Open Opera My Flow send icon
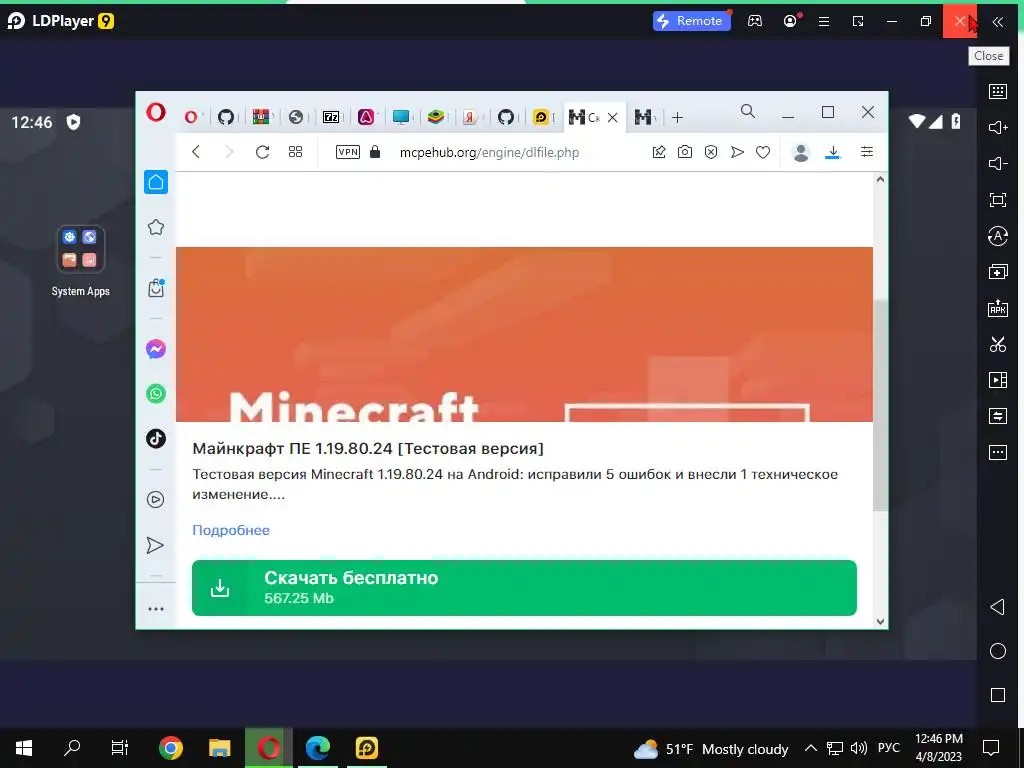The height and width of the screenshot is (768, 1024). [737, 152]
